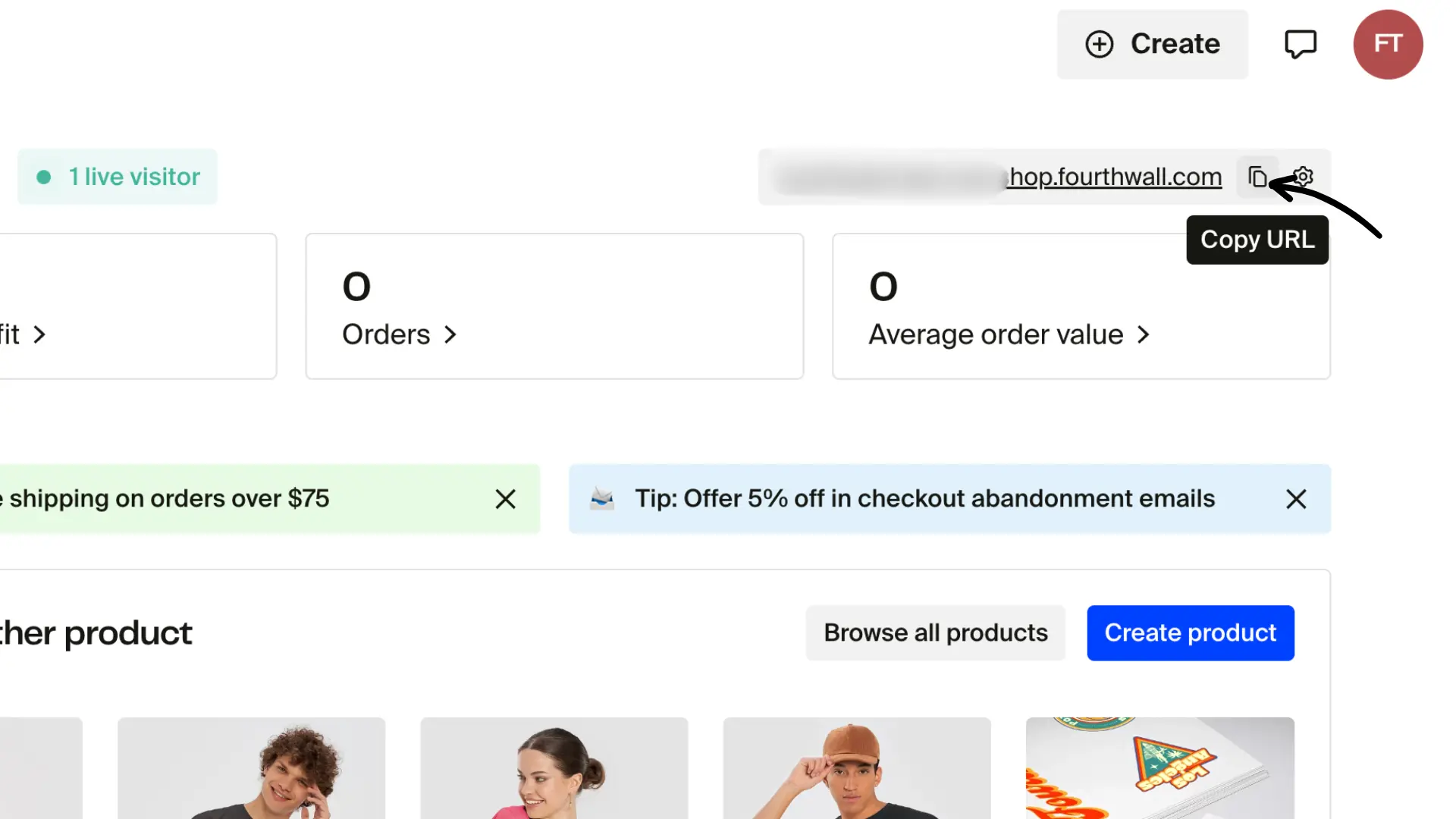The height and width of the screenshot is (819, 1456).
Task: Click the green live visitor dot
Action: (43, 177)
